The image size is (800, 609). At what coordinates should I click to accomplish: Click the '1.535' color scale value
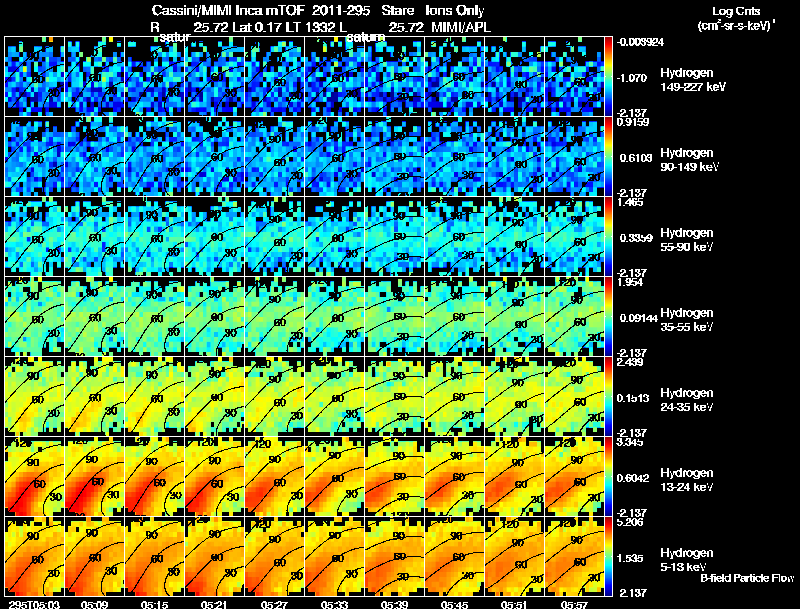(630, 559)
